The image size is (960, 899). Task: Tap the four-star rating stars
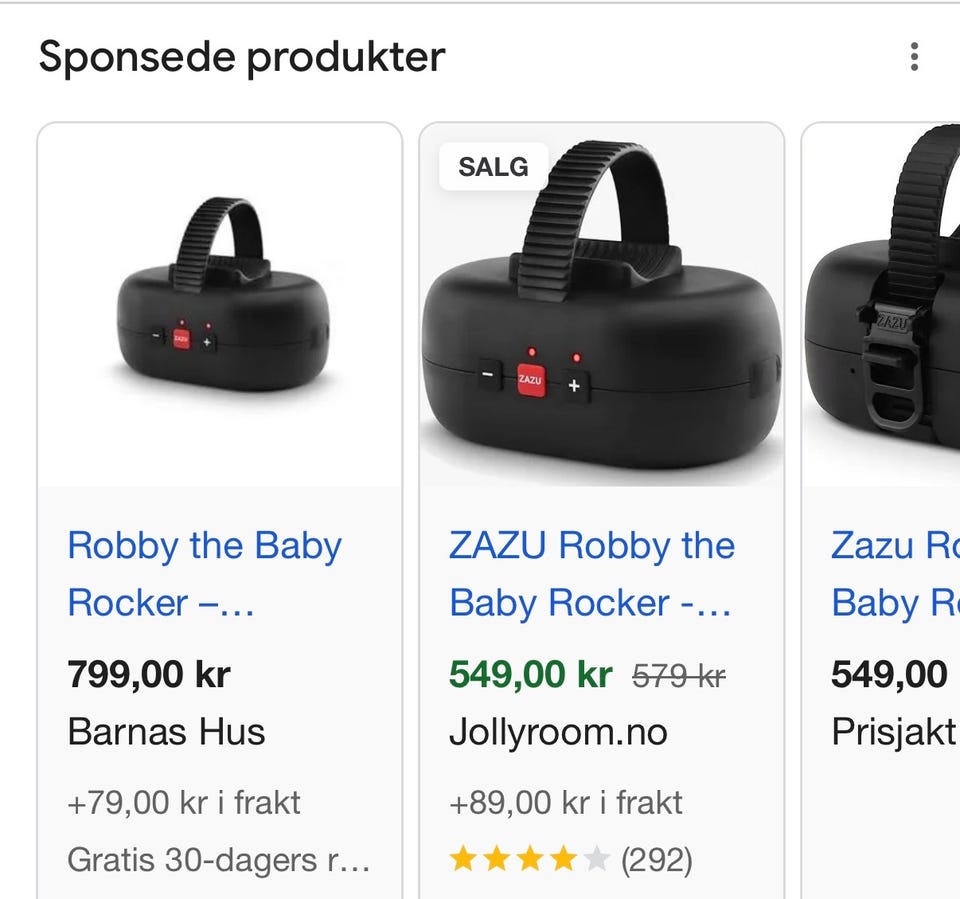pos(530,859)
